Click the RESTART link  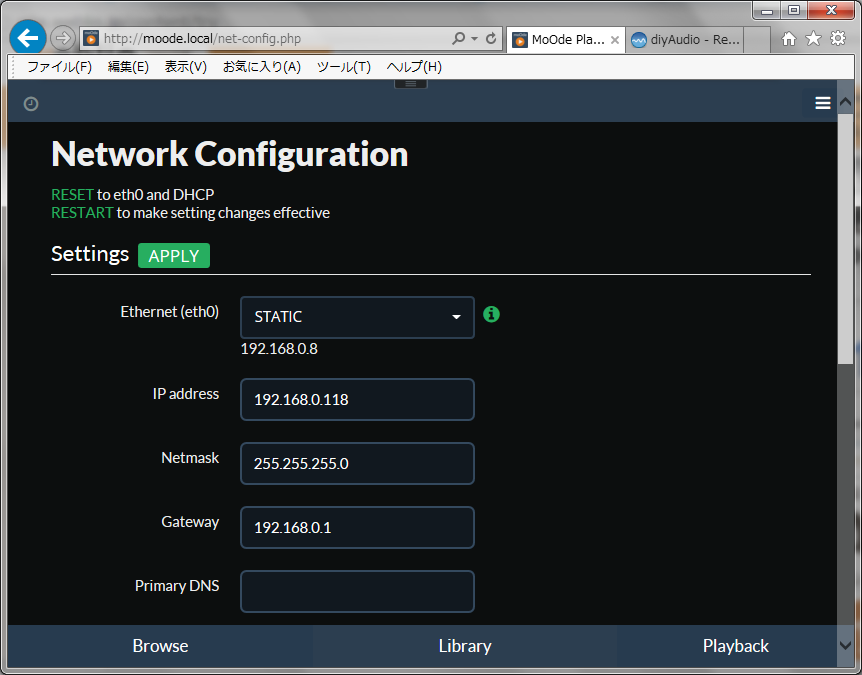[x=82, y=213]
